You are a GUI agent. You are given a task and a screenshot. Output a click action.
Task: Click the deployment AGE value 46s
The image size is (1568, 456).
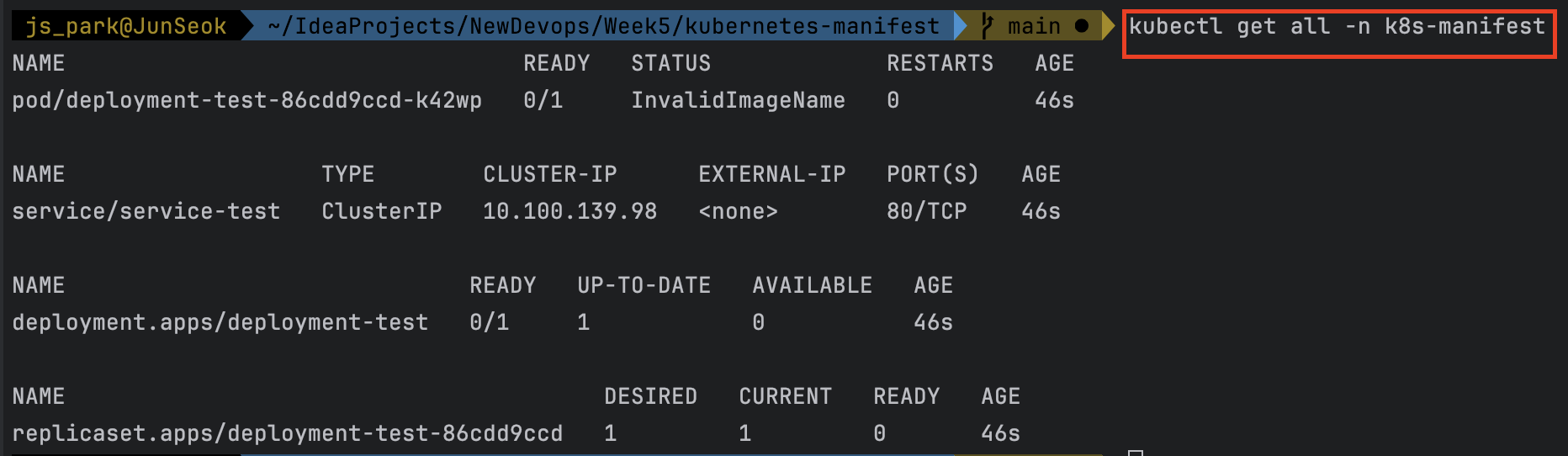pyautogui.click(x=934, y=323)
